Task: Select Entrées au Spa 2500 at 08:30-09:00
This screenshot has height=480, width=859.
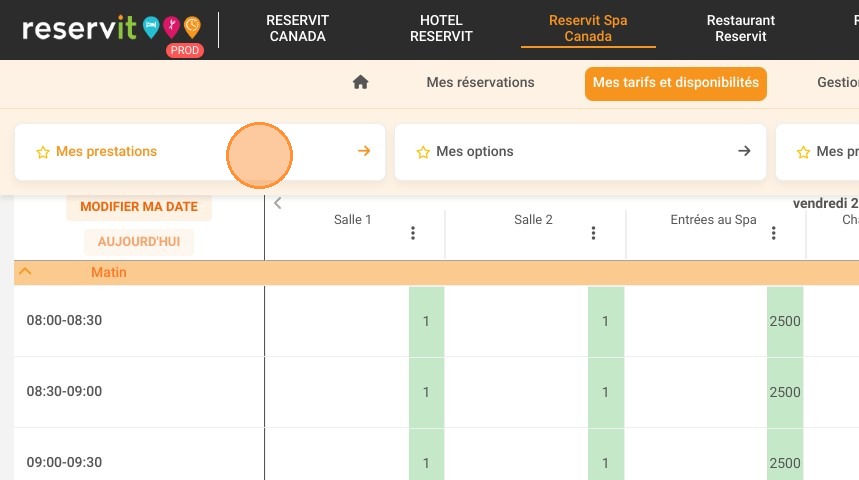Action: click(785, 392)
